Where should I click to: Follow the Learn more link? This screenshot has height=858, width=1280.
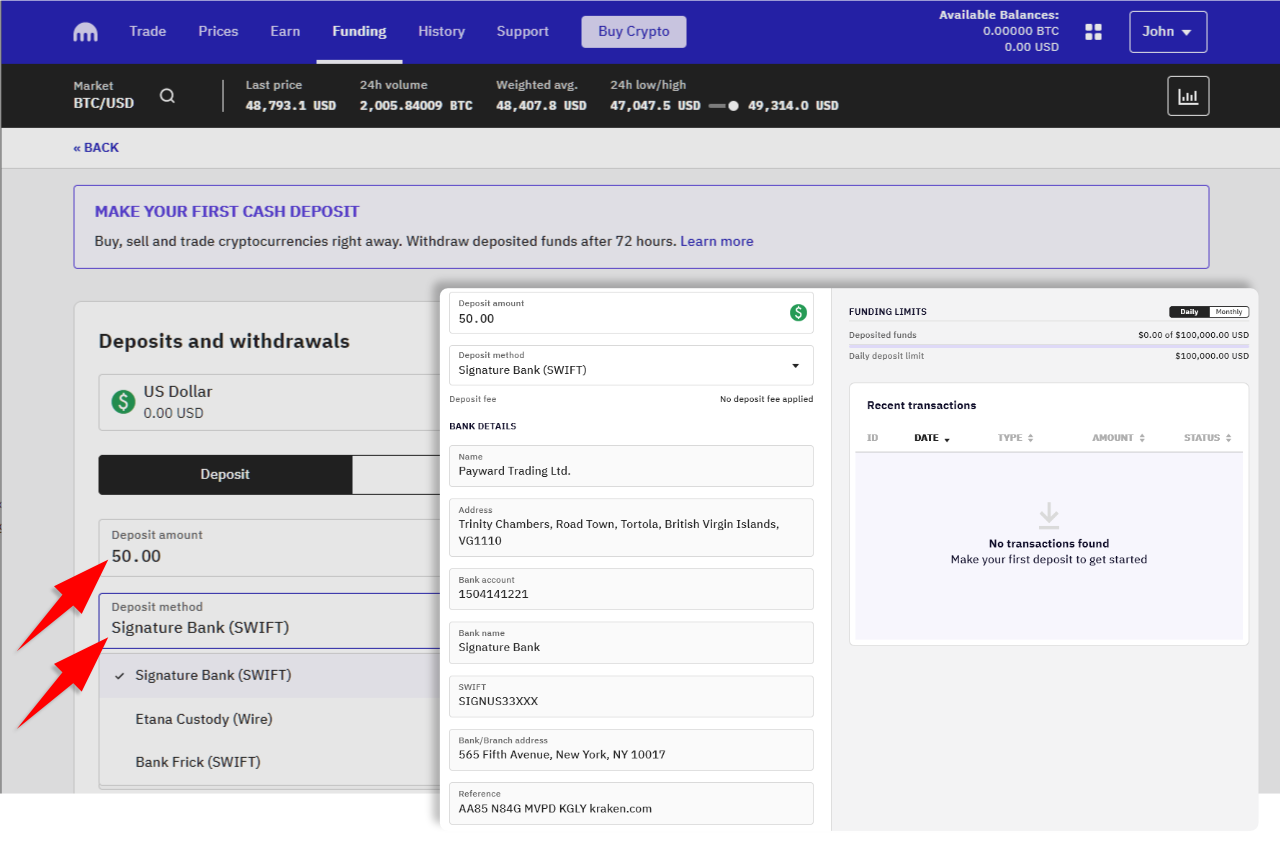click(717, 241)
